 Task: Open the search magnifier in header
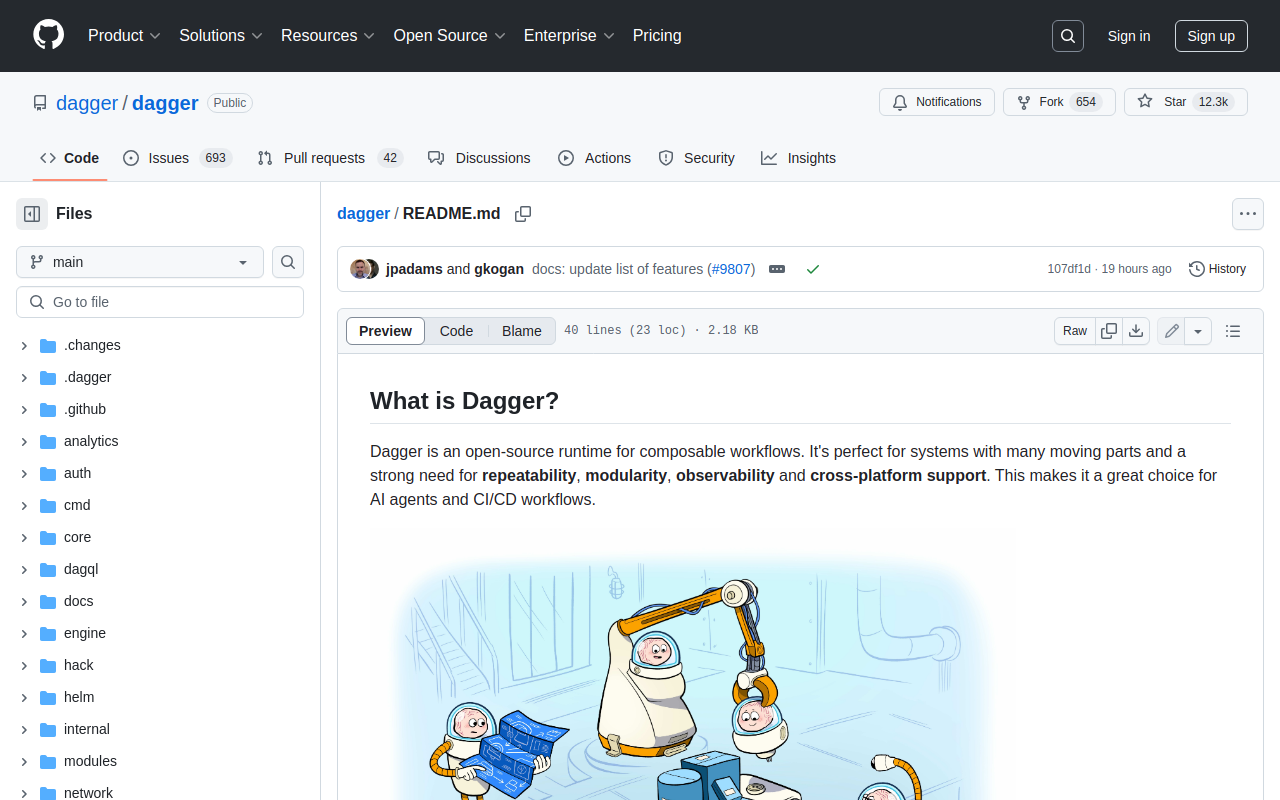click(1068, 36)
